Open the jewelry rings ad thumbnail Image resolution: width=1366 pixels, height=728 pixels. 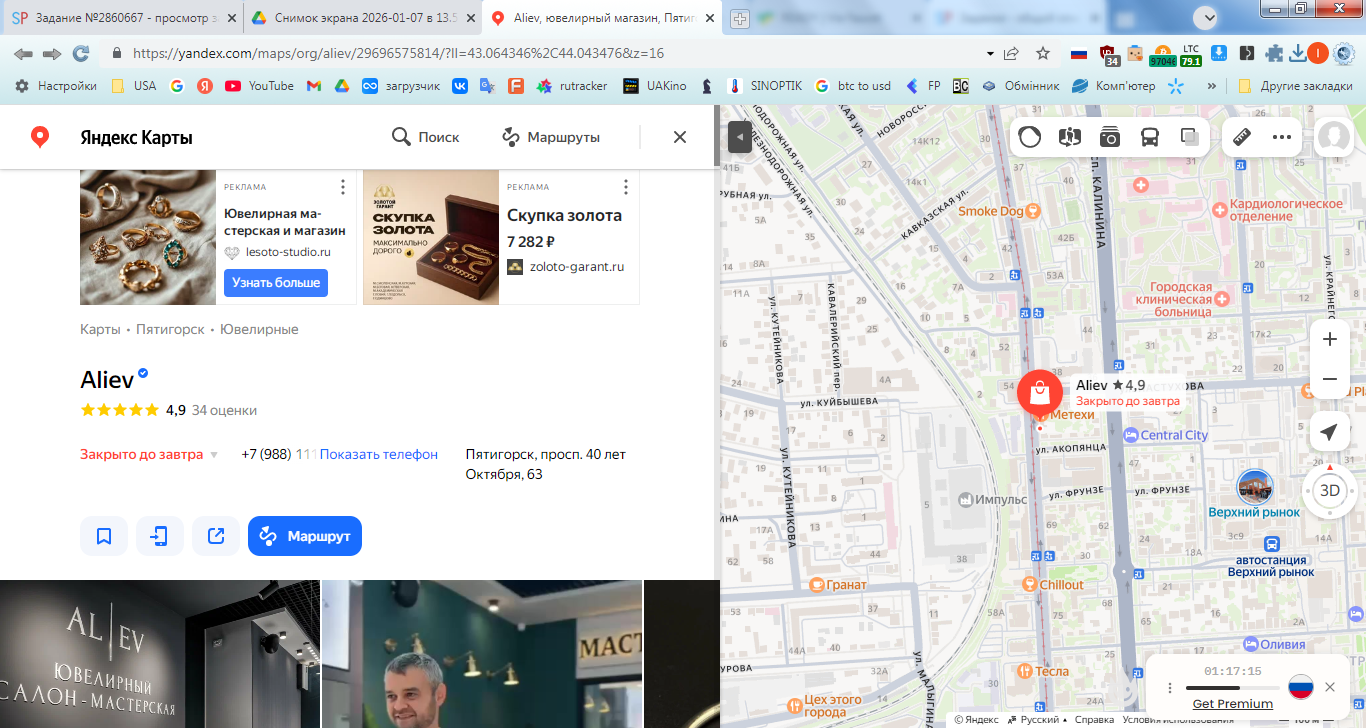pyautogui.click(x=148, y=237)
